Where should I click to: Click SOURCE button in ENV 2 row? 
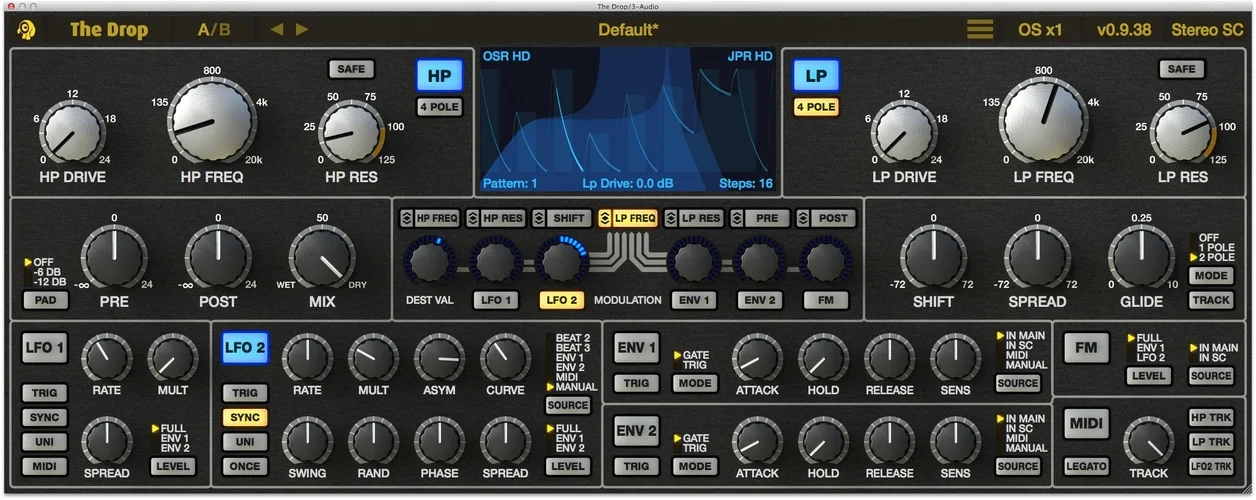pyautogui.click(x=1018, y=466)
